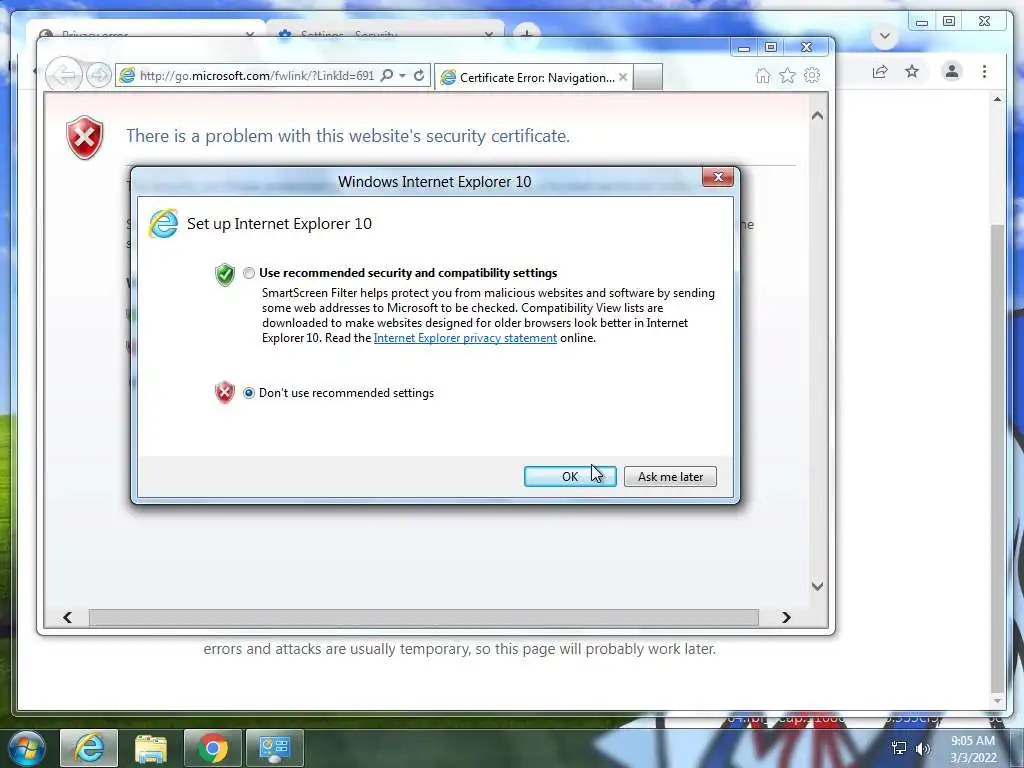1024x768 pixels.
Task: Click the search magnifier in IE address bar
Action: (x=387, y=75)
